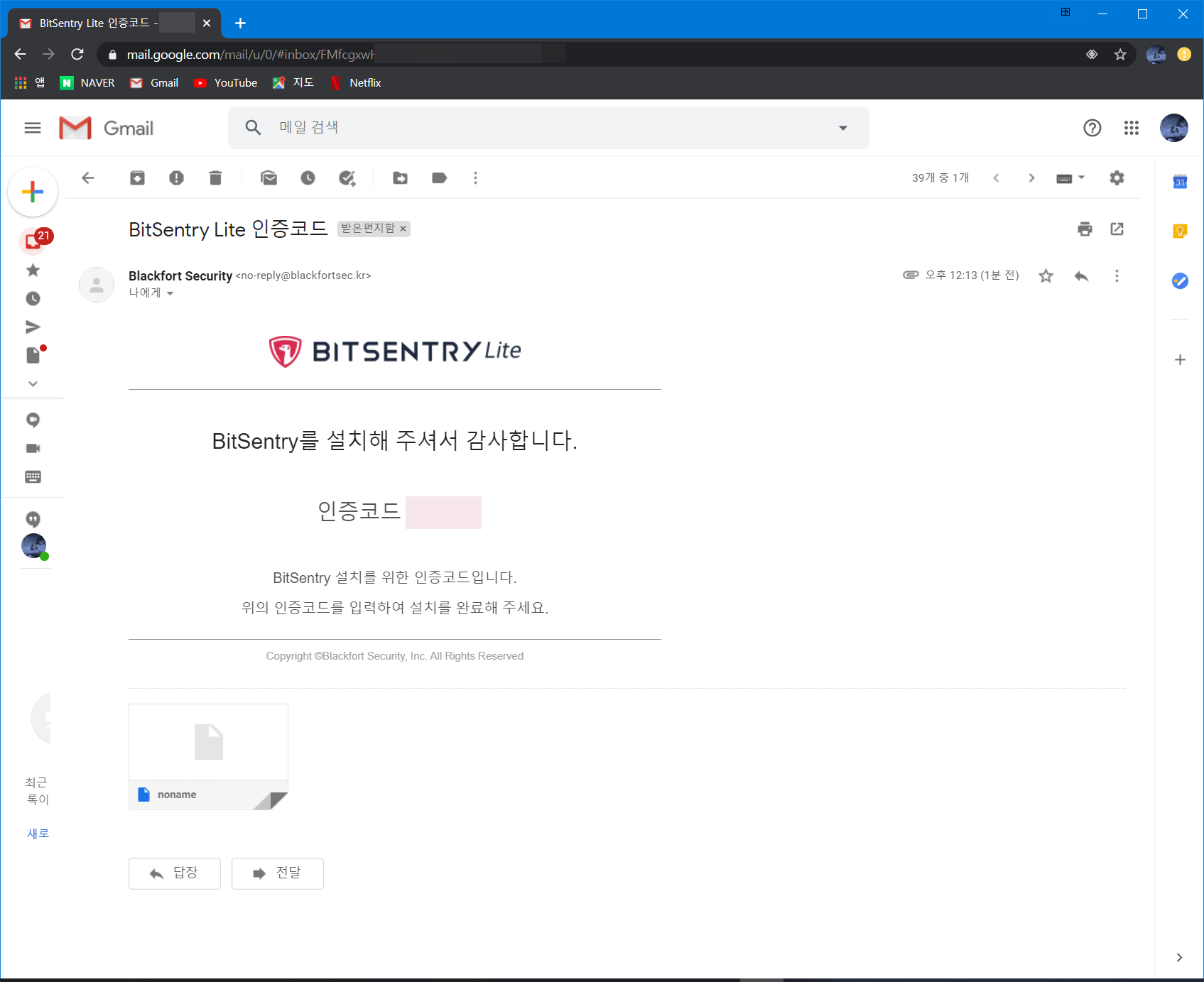The image size is (1204, 982).
Task: Open the keyboard icon in sidebar
Action: 33,476
